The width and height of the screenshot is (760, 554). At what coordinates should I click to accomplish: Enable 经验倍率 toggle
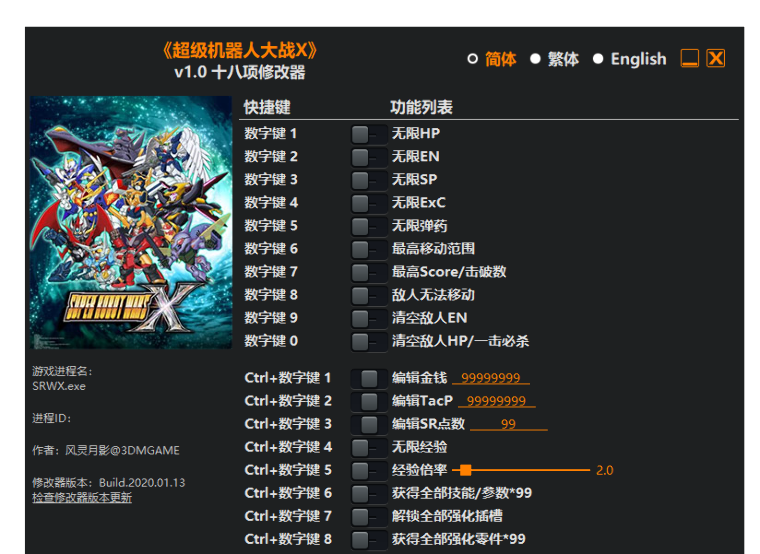point(369,471)
